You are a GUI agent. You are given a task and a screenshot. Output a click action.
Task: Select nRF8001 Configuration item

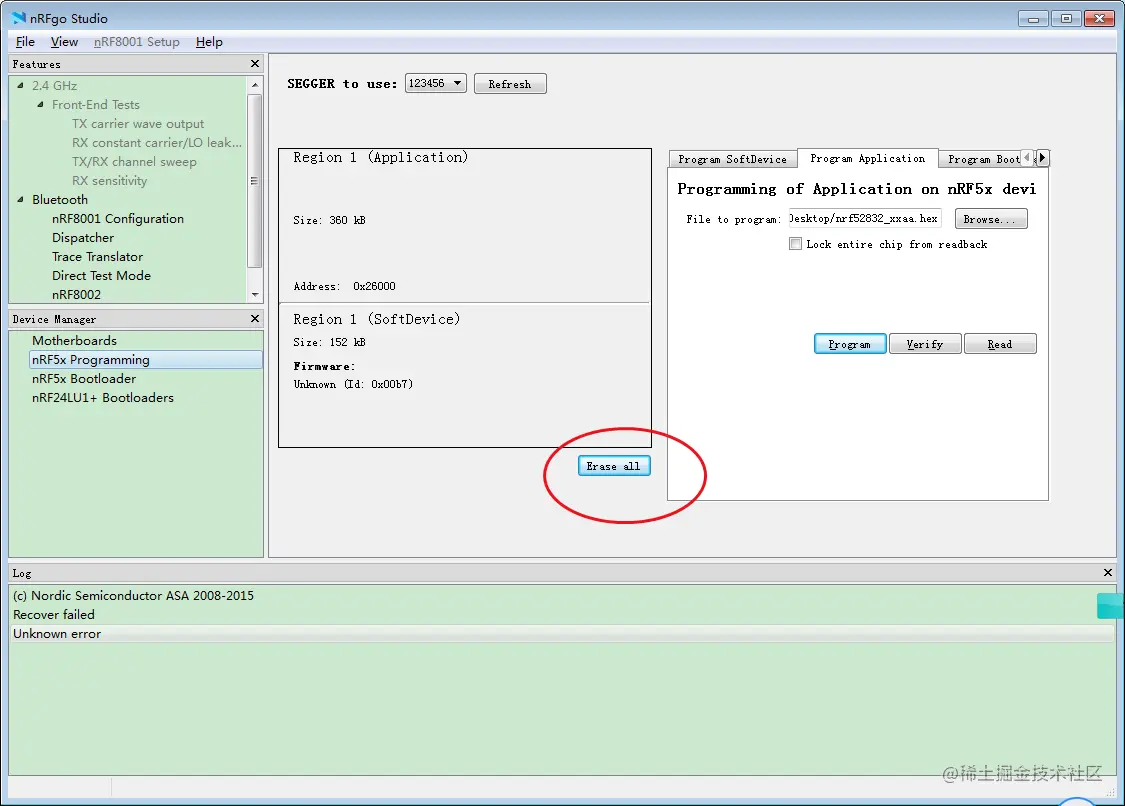tap(118, 218)
